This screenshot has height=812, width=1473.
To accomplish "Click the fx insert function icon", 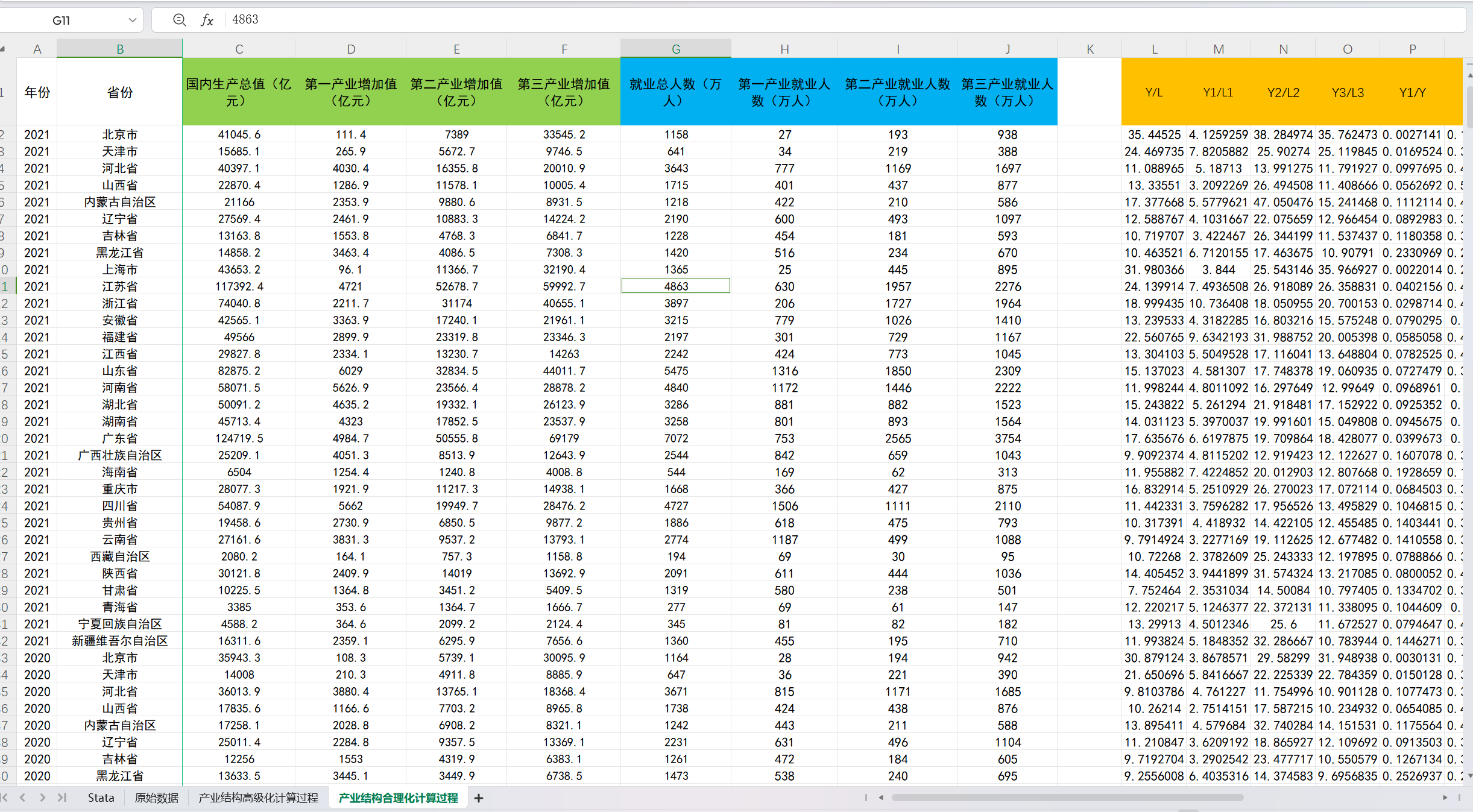I will (x=207, y=20).
